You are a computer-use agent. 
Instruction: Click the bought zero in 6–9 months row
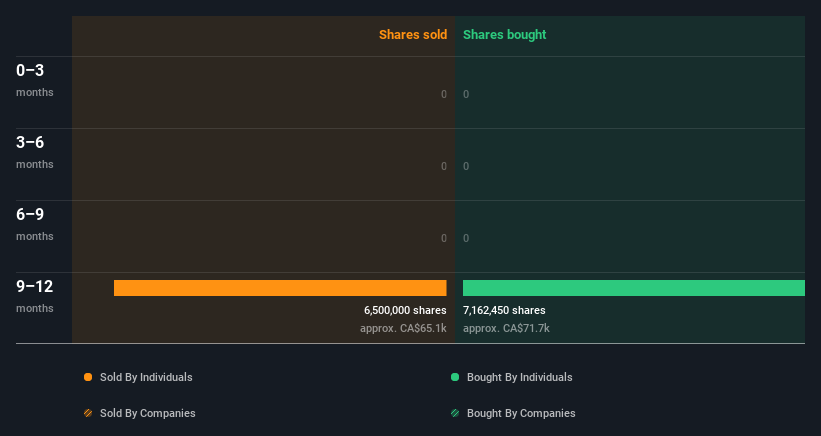(466, 239)
